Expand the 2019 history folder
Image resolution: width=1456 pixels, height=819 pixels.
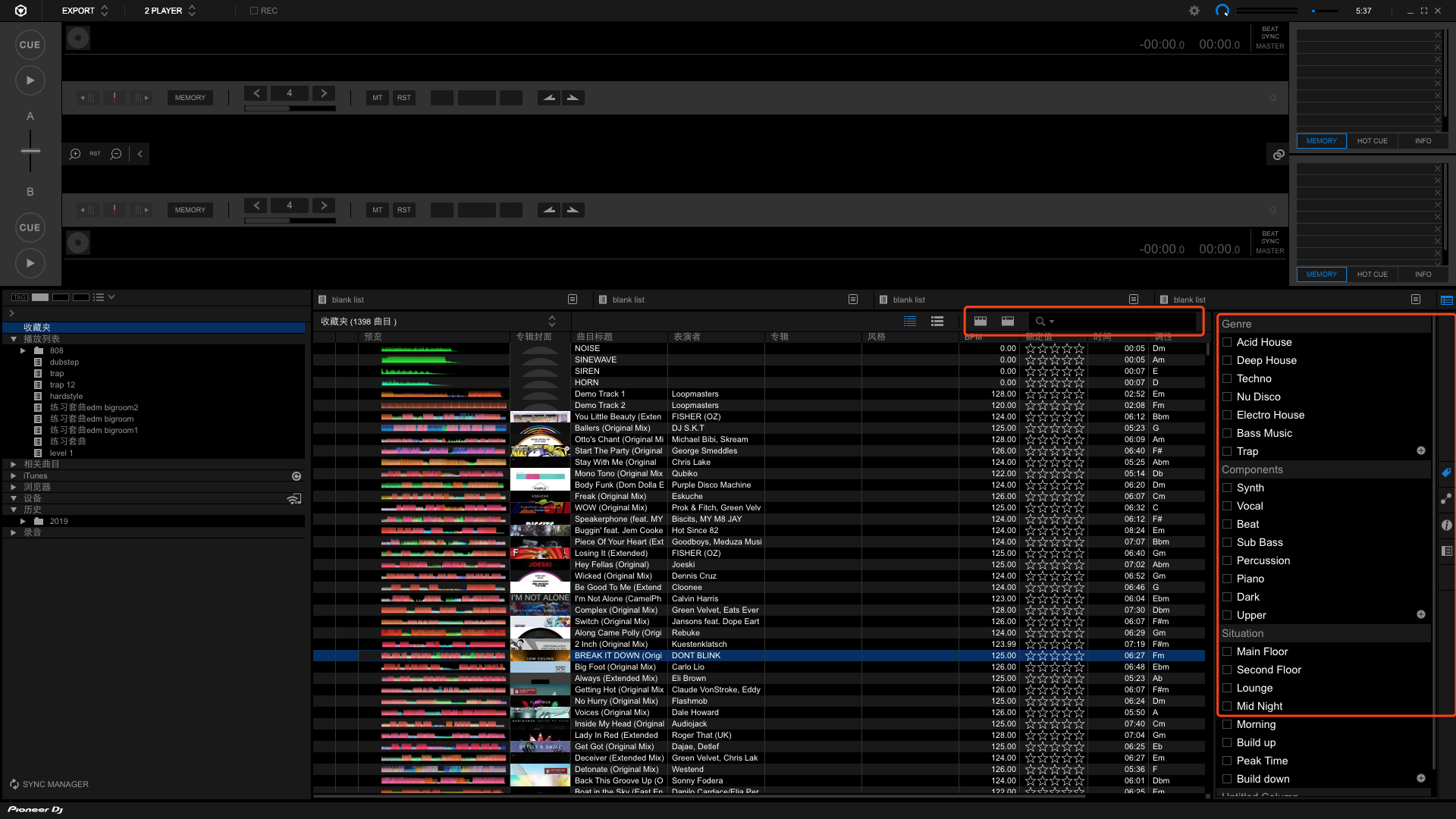pos(24,522)
